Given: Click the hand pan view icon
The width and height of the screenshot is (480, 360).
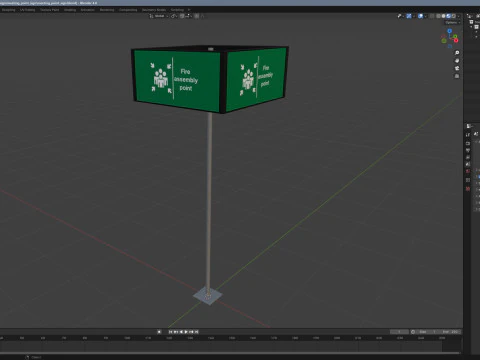Looking at the screenshot, I should pos(457,60).
